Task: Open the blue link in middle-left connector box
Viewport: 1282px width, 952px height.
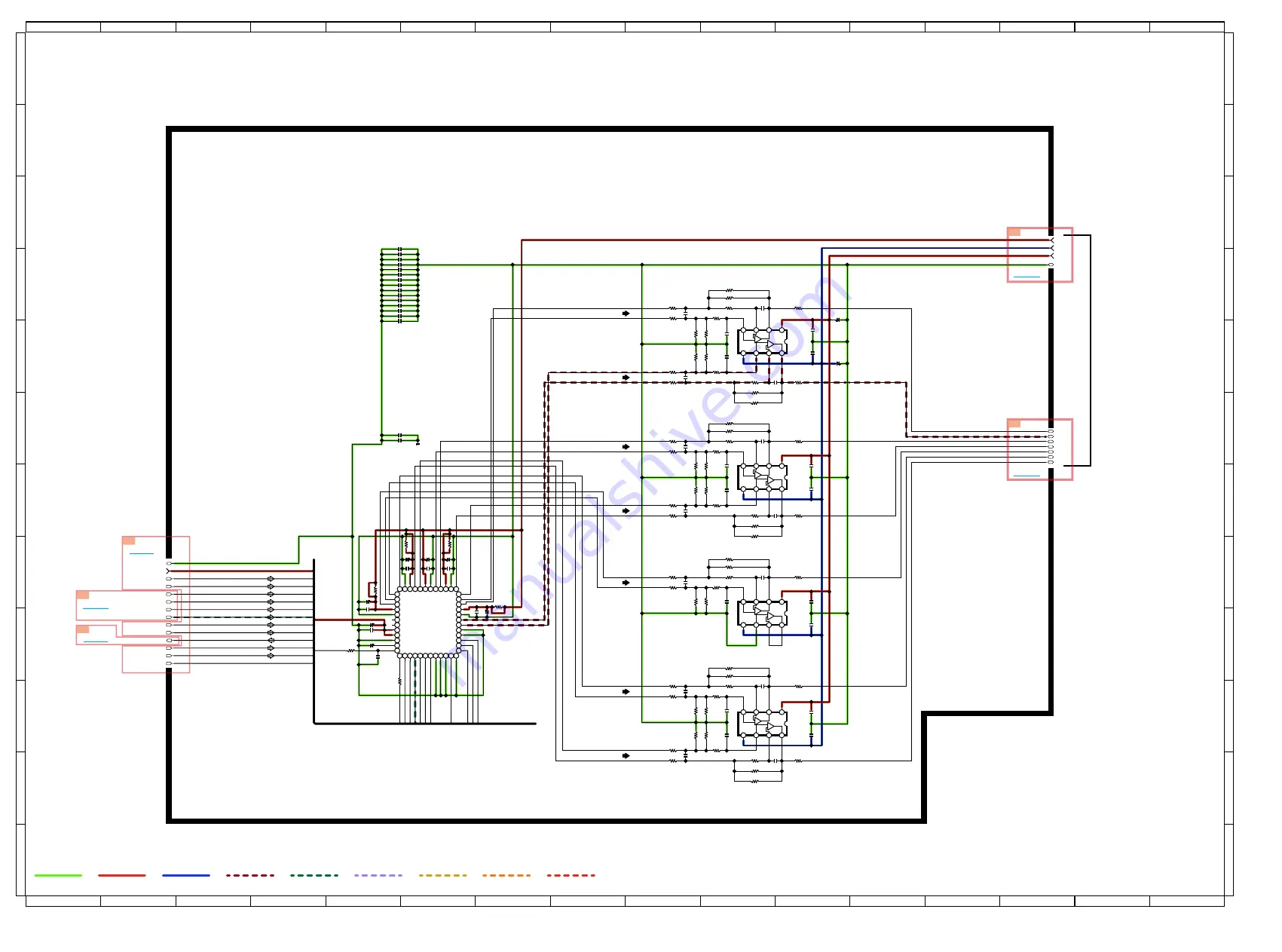Action: coord(96,608)
